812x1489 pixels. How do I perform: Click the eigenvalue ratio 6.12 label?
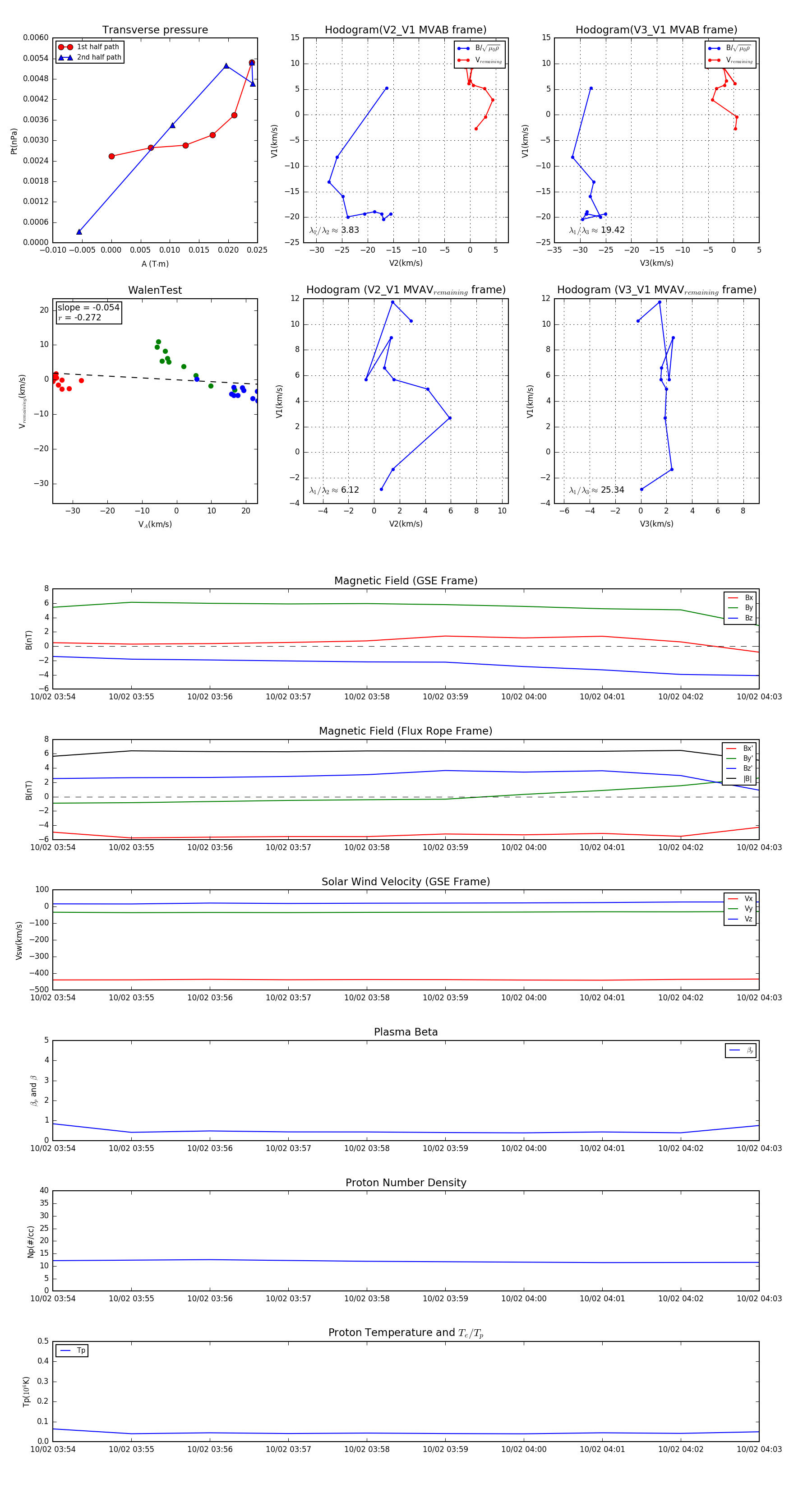click(x=335, y=490)
